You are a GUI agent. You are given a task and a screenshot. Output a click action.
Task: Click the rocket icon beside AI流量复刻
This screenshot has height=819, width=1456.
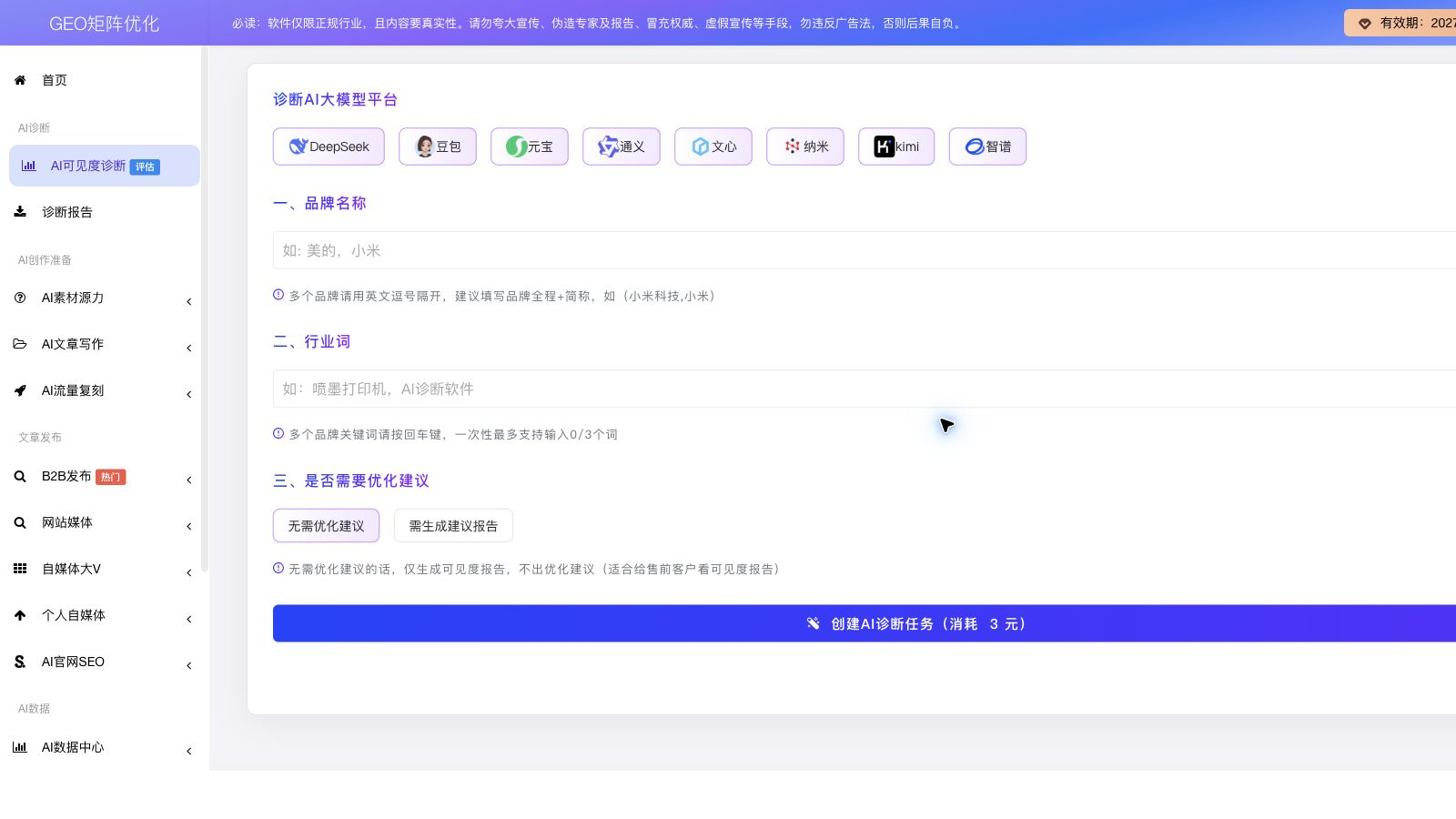coord(20,390)
